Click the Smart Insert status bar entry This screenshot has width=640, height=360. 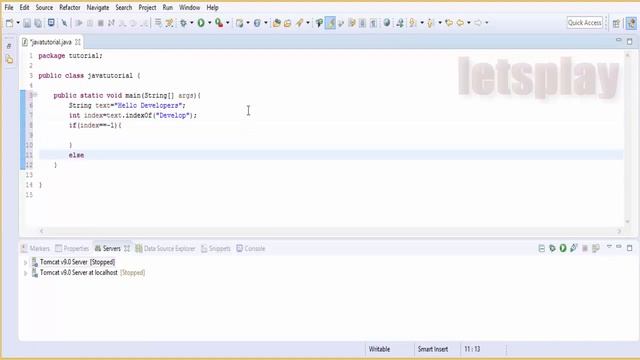click(x=433, y=349)
